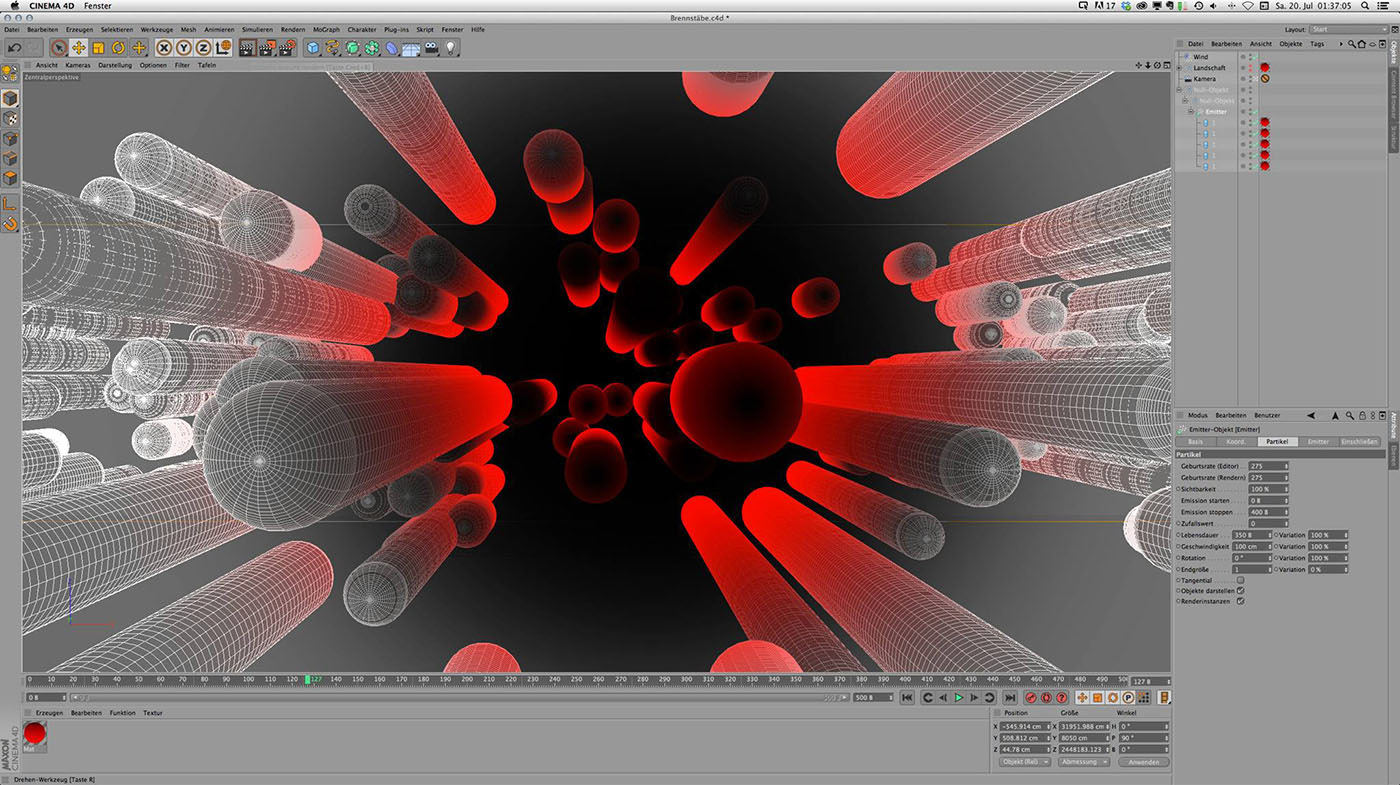The image size is (1400, 785).
Task: Click the Emission stoppen stepper arrows
Action: coord(1286,512)
